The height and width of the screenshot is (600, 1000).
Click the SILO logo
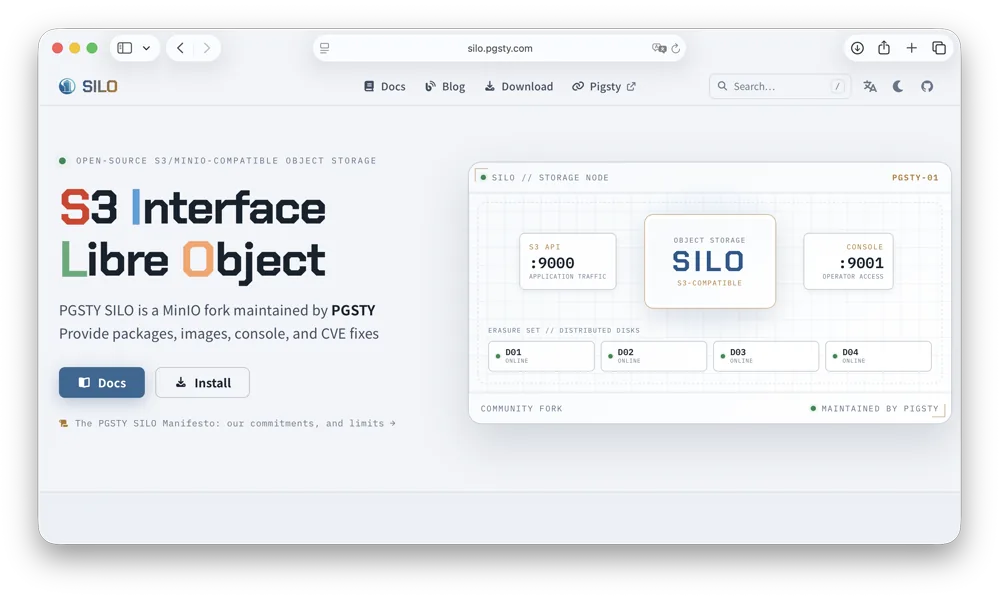pyautogui.click(x=88, y=86)
